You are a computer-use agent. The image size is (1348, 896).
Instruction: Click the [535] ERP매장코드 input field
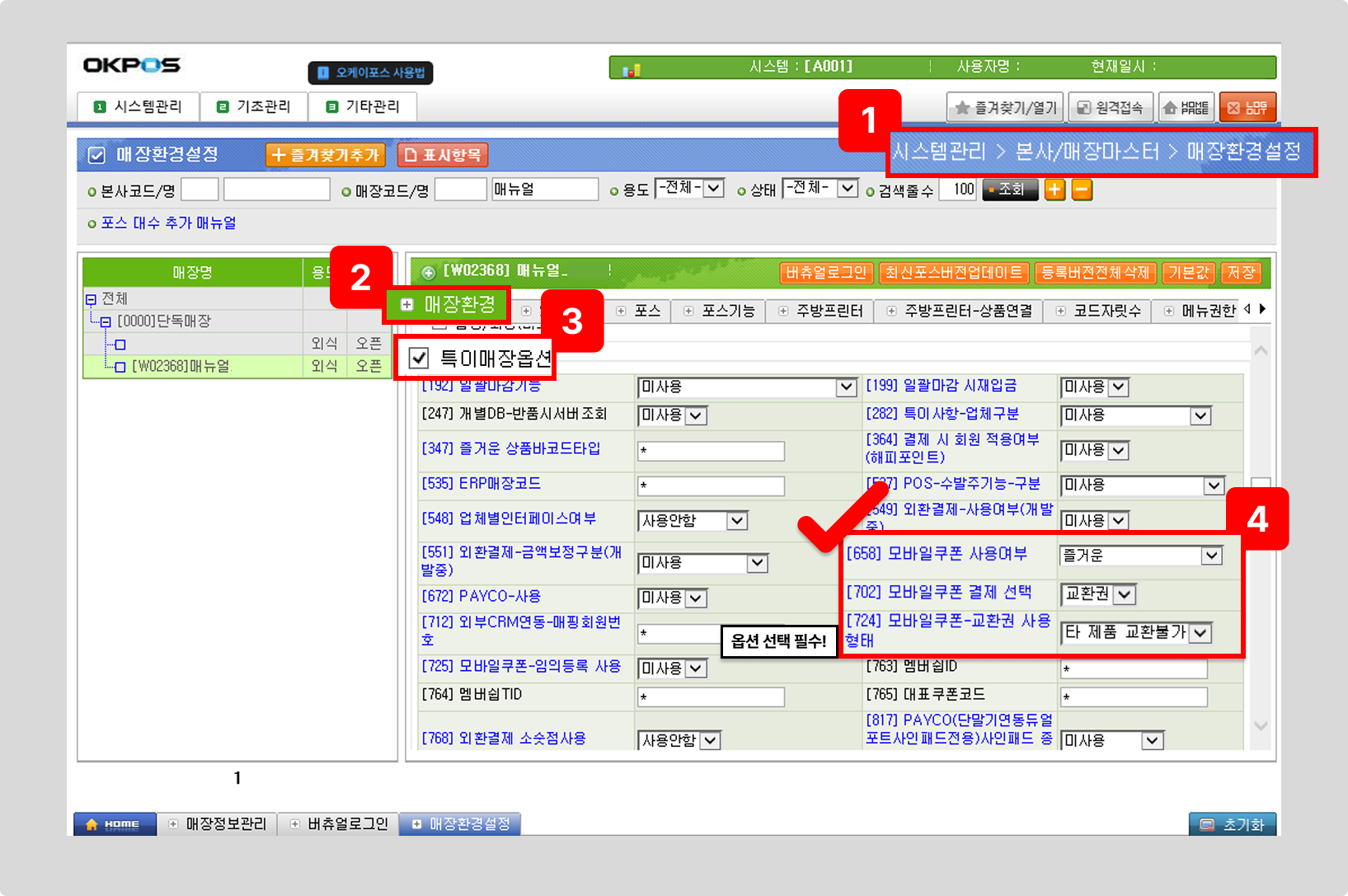tap(711, 486)
